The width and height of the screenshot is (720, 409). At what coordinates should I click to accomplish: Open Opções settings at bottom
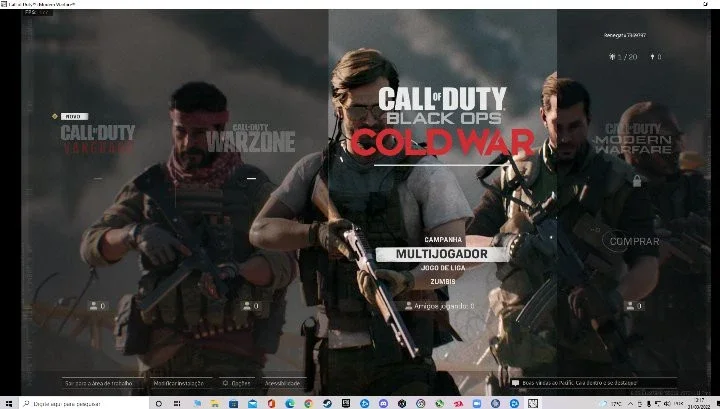237,383
